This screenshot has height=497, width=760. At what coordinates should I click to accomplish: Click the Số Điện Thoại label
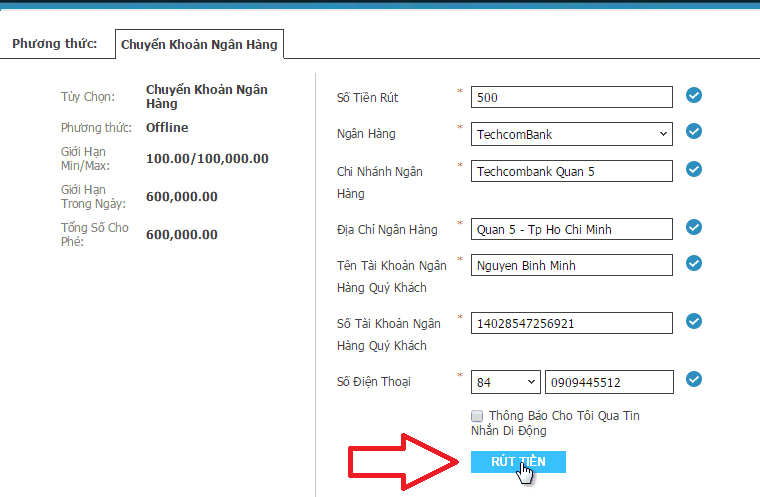[374, 382]
